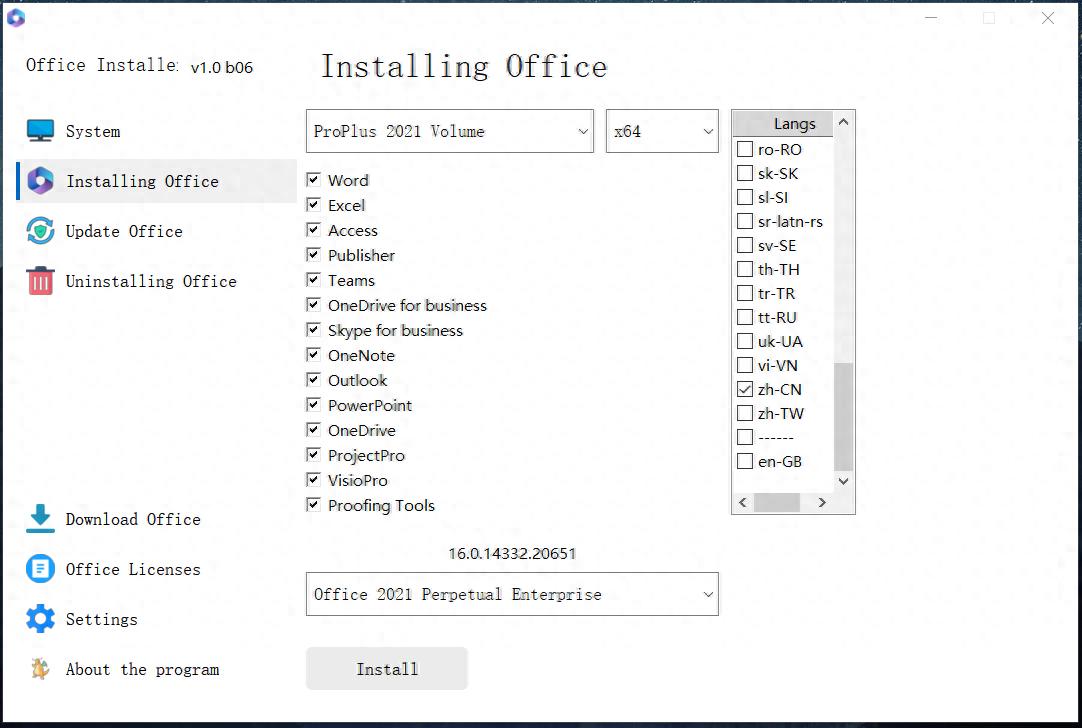The width and height of the screenshot is (1082, 728).
Task: Uncheck VisioPro checkbox
Action: (x=313, y=479)
